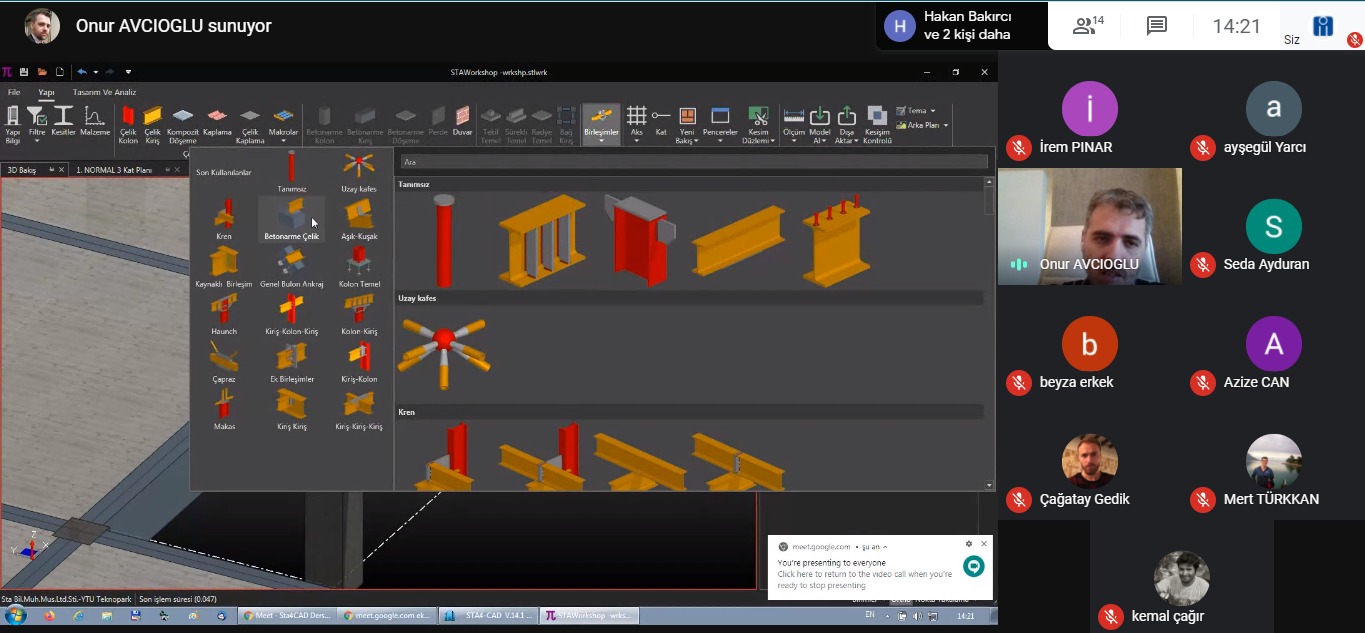Screen dimensions: 1365x633
Task: Click the Kaplama cladding tool
Action: point(217,121)
